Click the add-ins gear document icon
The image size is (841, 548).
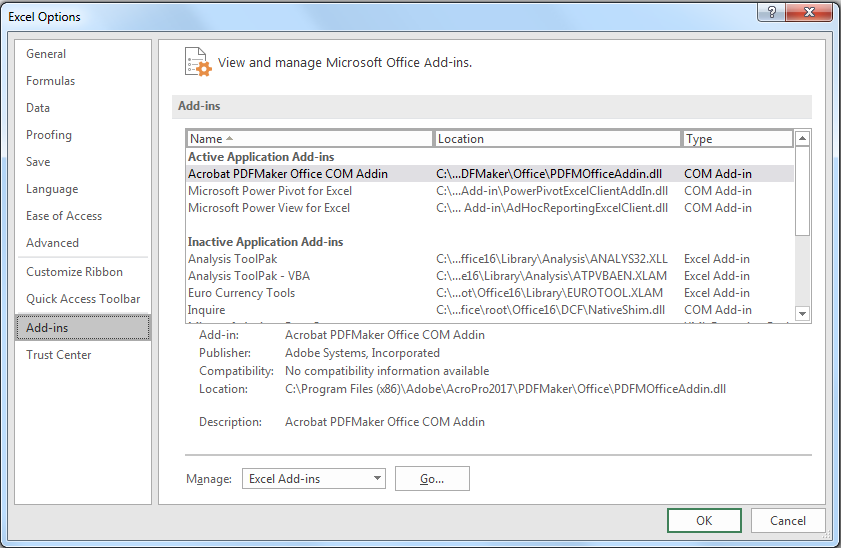point(198,62)
